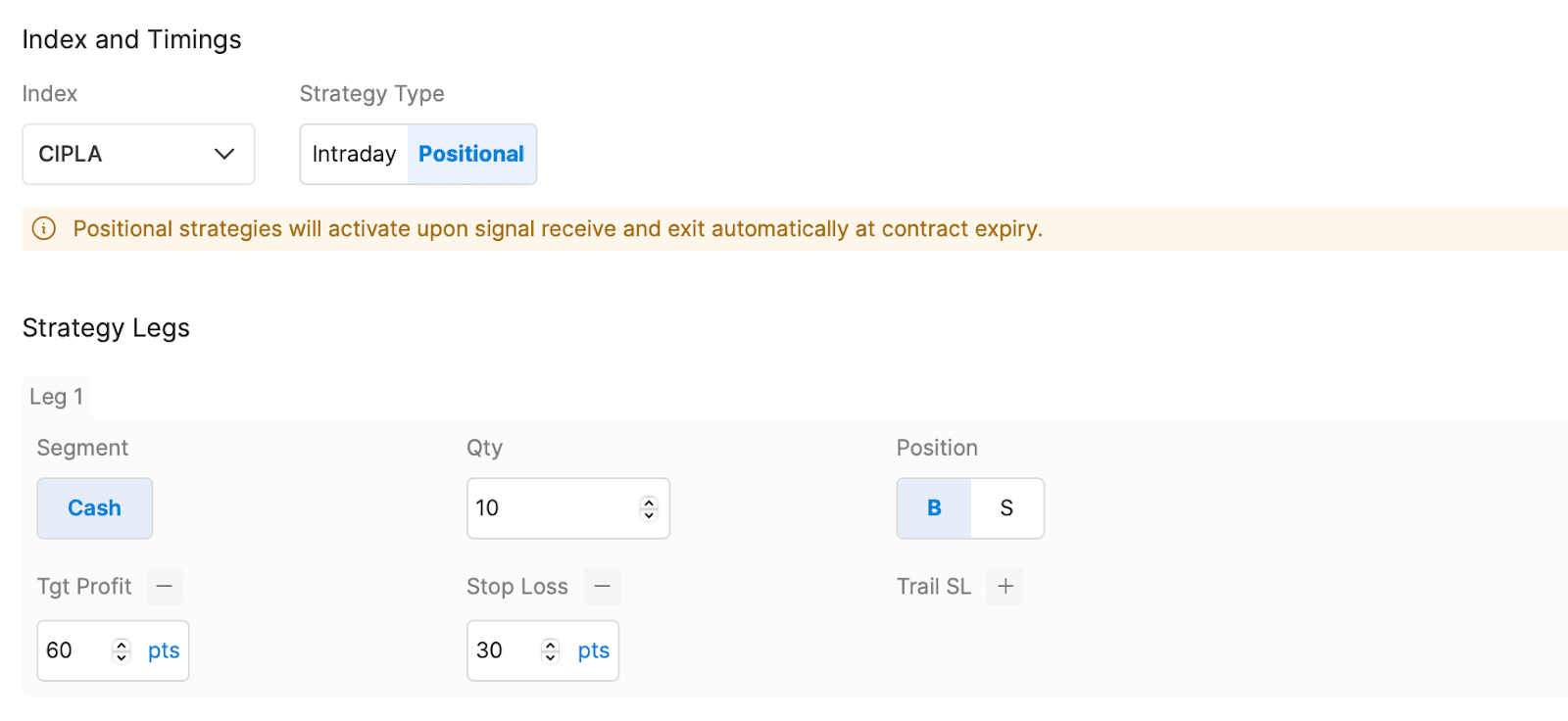1568x721 pixels.
Task: Choose Sell position S
Action: [x=1006, y=508]
